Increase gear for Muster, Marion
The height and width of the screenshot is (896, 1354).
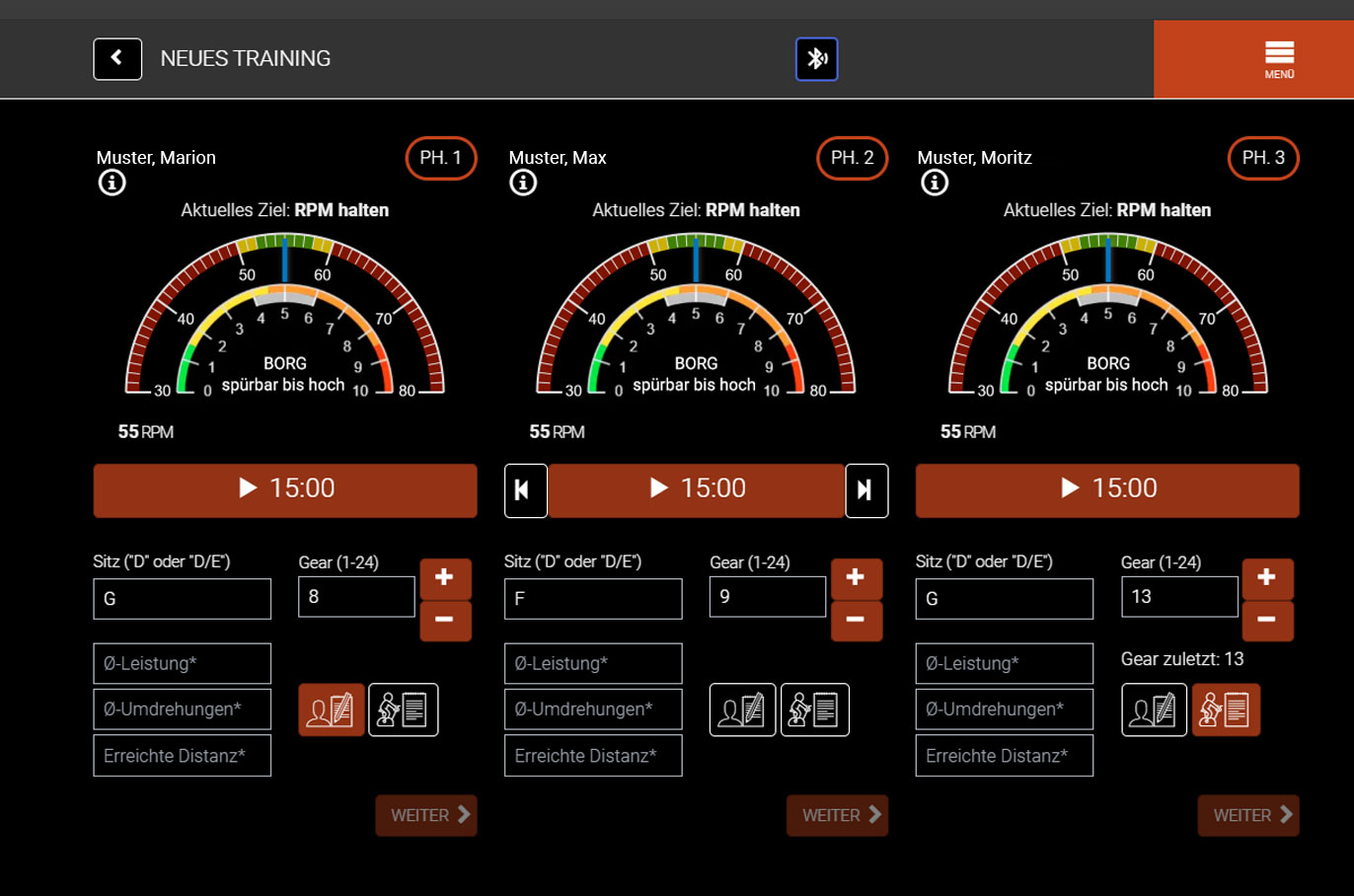coord(445,578)
